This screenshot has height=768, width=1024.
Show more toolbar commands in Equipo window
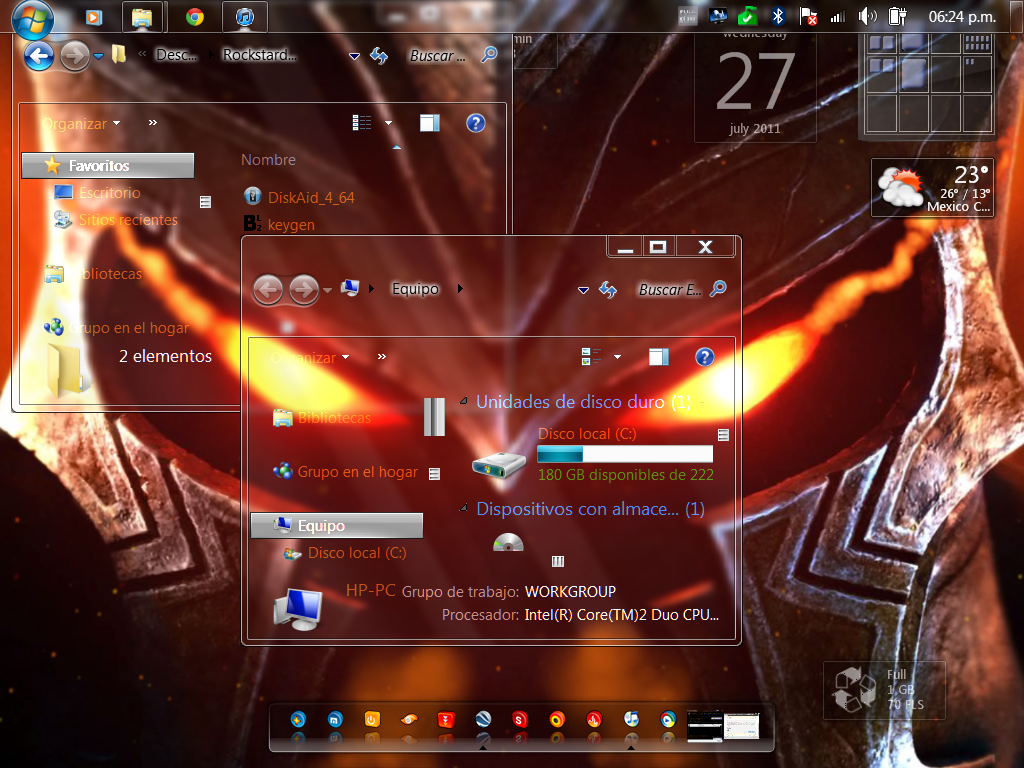coord(382,357)
